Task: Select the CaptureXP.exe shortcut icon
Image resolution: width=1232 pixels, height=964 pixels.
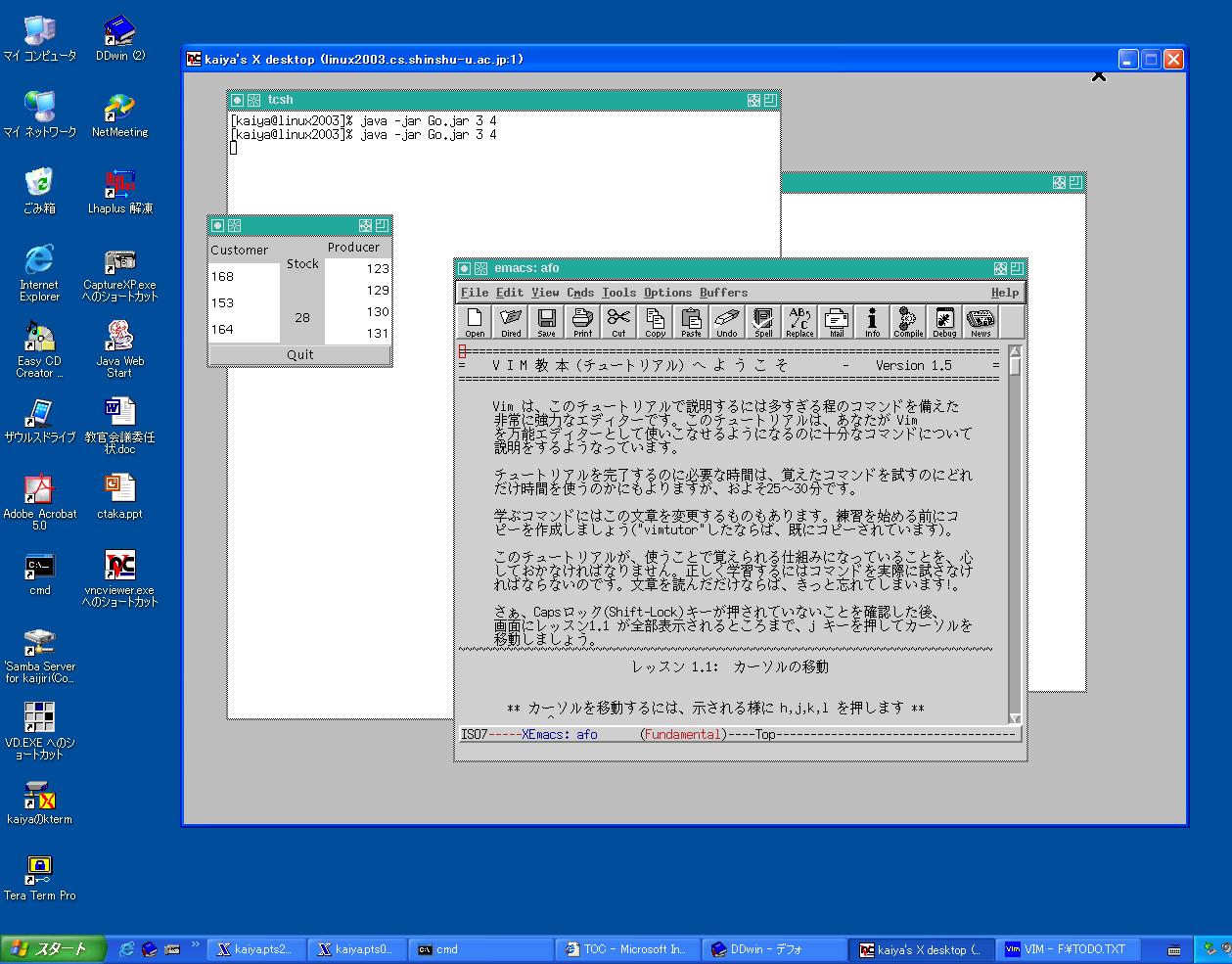Action: coord(119,273)
